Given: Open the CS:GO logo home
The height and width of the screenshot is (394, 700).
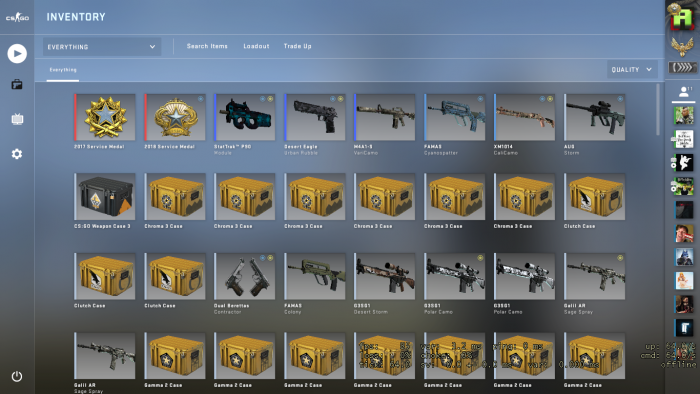Looking at the screenshot, I should (x=17, y=17).
